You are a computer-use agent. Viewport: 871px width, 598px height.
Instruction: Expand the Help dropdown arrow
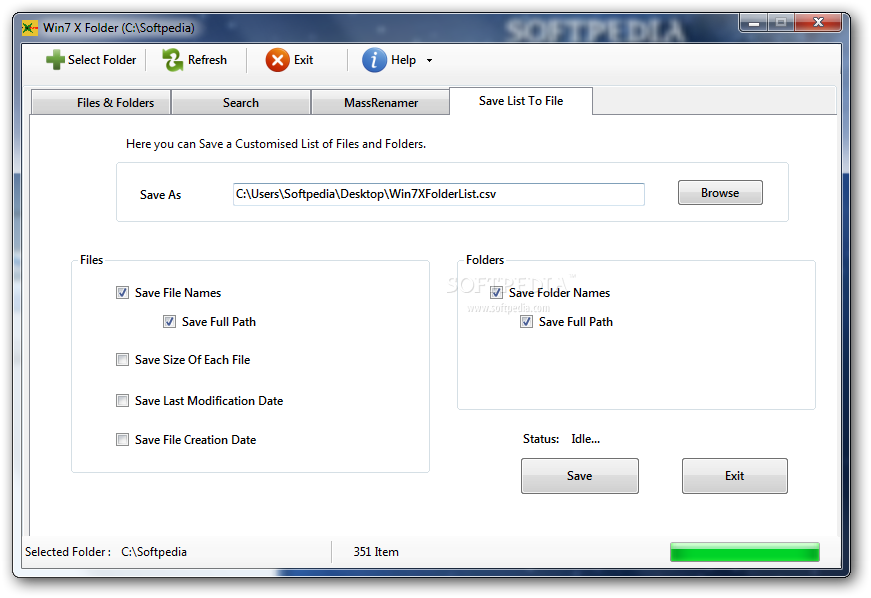tap(429, 61)
